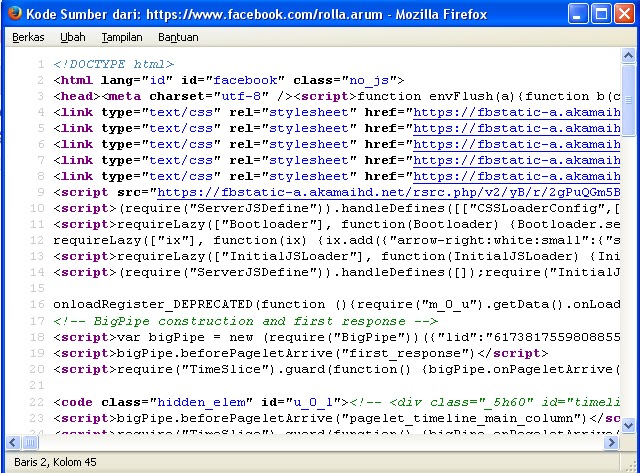Click onloadRegister_DEPRECATED text on line 16
The width and height of the screenshot is (640, 473).
tap(153, 304)
